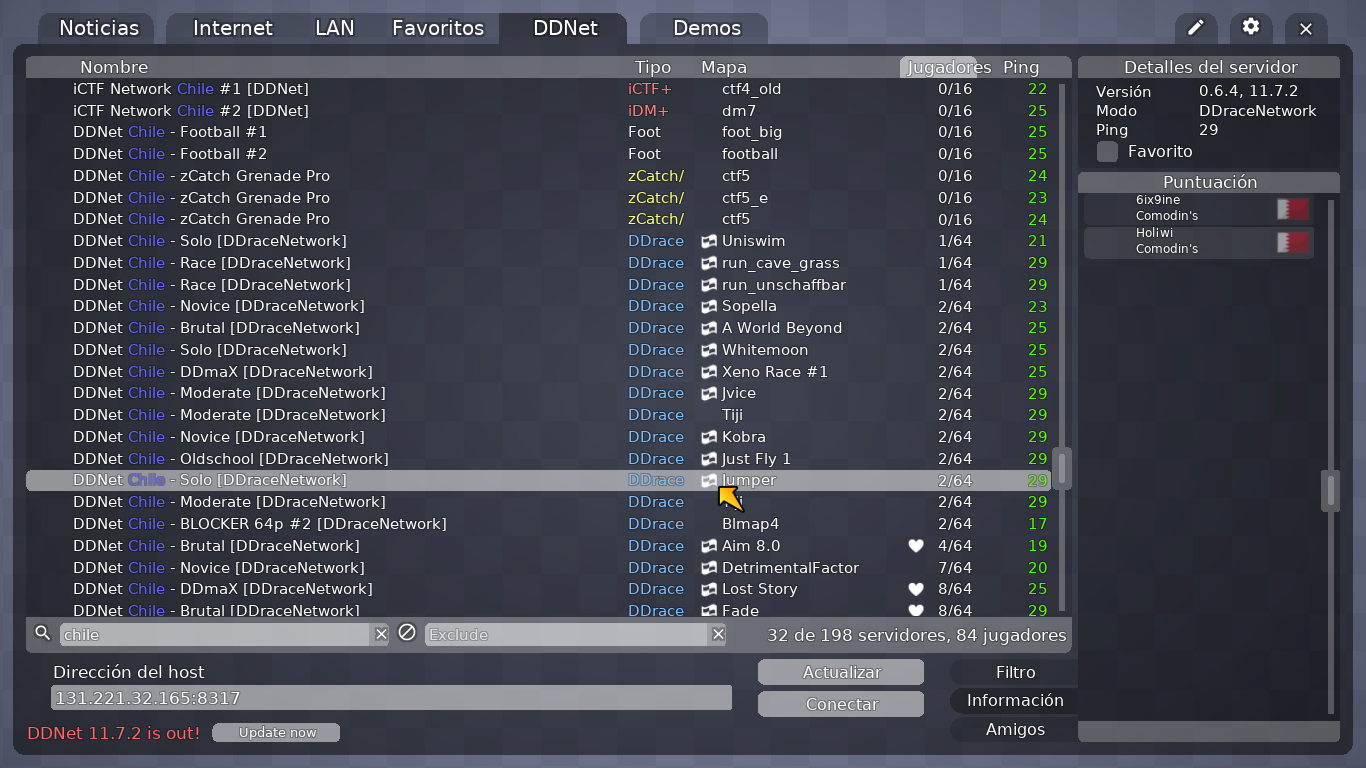The width and height of the screenshot is (1366, 768).
Task: Click the flag icon next to 6ix9ine
Action: click(1291, 209)
